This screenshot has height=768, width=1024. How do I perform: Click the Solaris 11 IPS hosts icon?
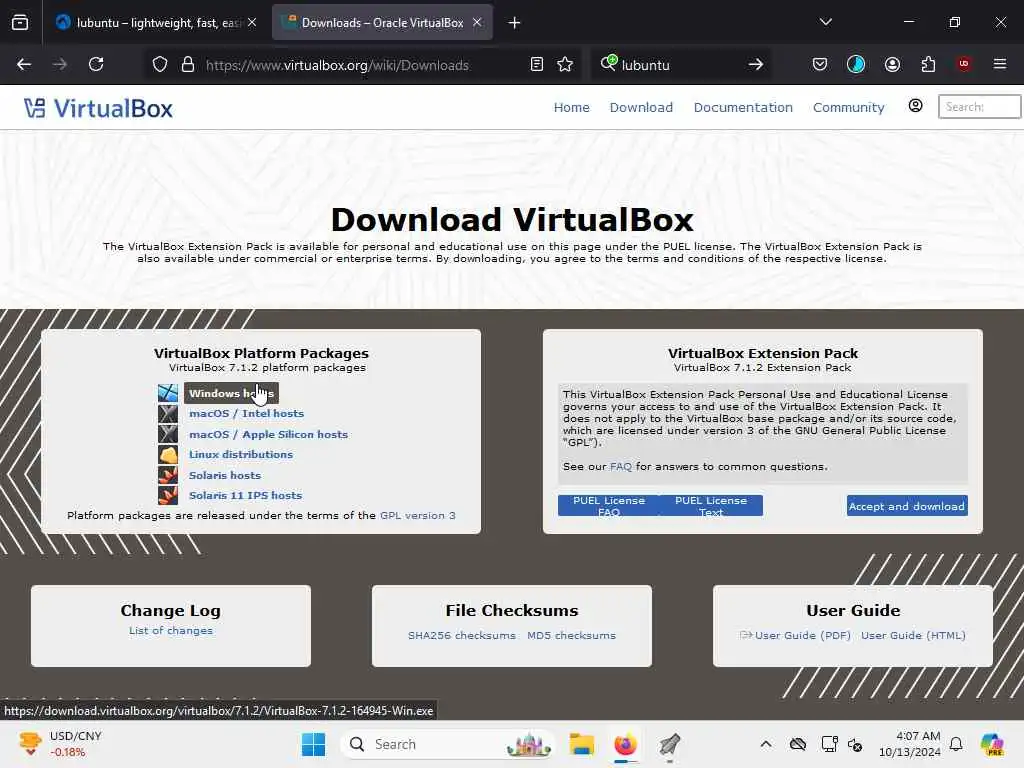pyautogui.click(x=168, y=496)
